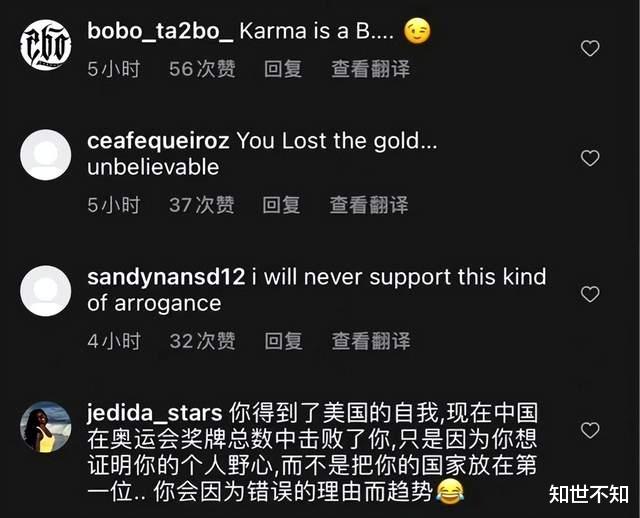This screenshot has width=640, height=518.
Task: Reply to the You Lost the gold comment
Action: click(281, 205)
